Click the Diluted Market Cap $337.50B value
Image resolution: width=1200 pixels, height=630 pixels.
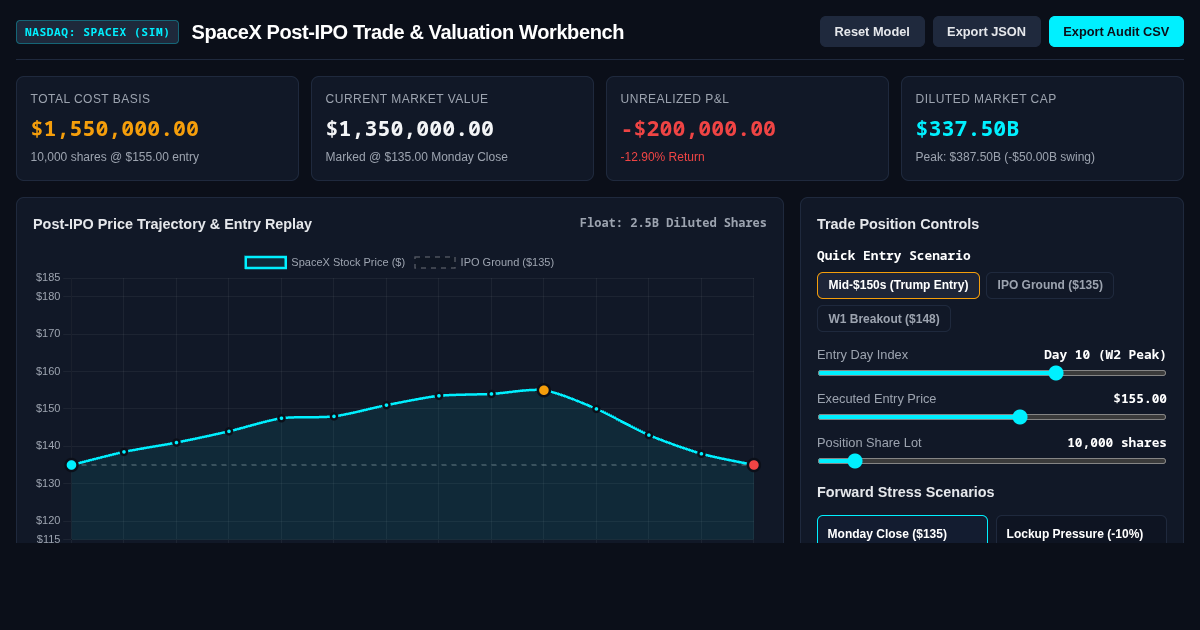coord(967,129)
